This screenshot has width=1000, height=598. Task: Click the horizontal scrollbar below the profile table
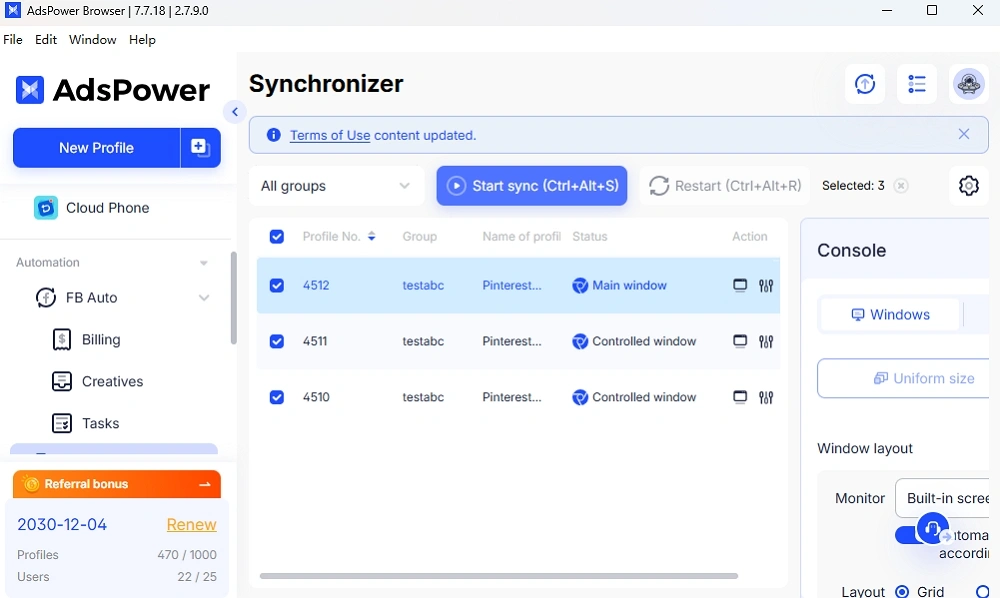click(498, 576)
